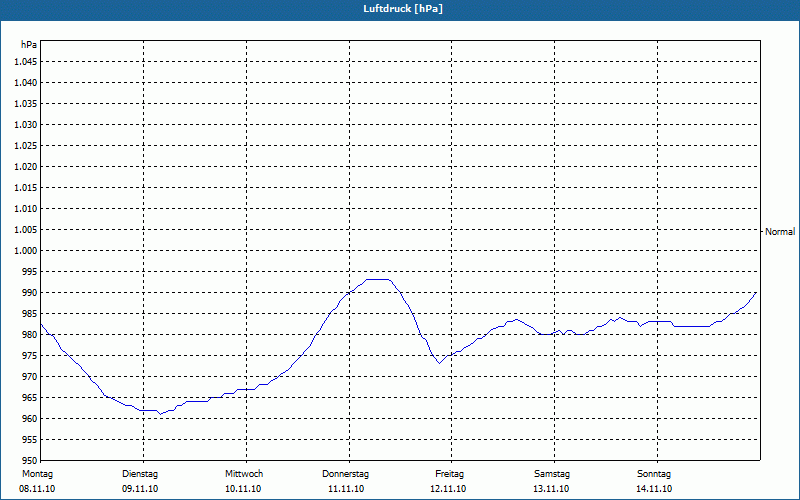Click the 950 axis label
800x500 pixels.
(x=30, y=461)
